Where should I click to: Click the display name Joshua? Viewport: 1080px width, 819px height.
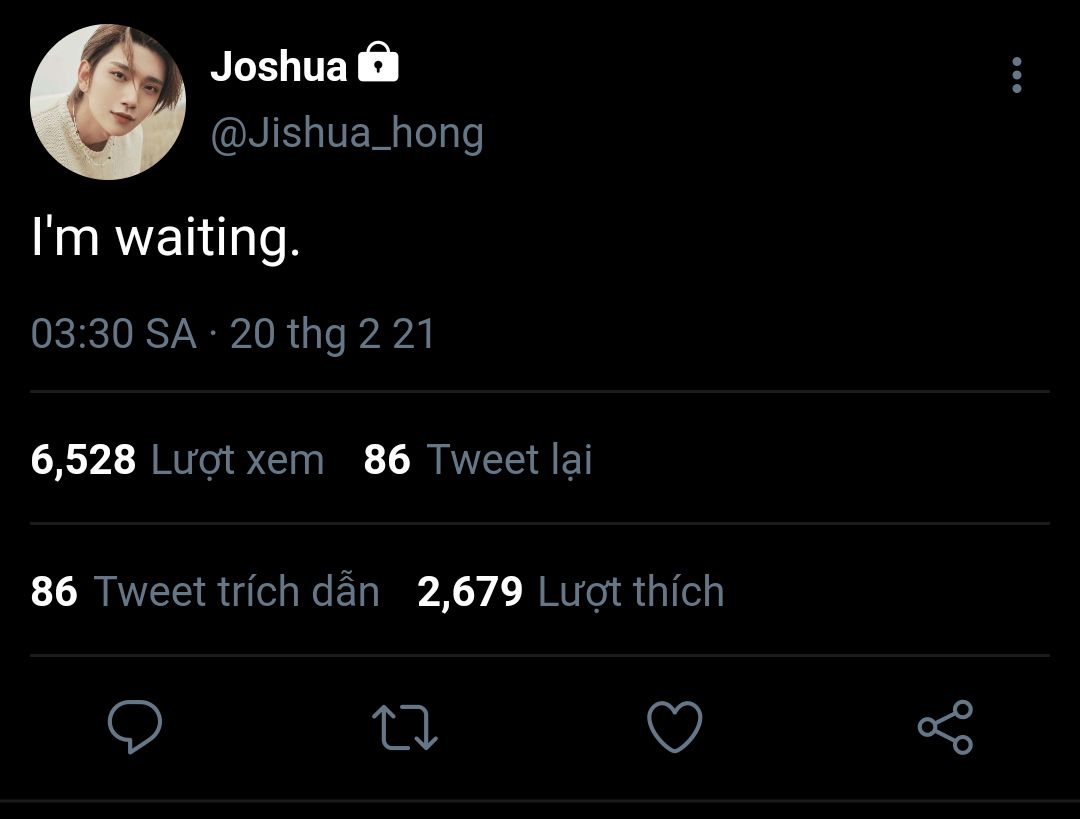pyautogui.click(x=278, y=67)
